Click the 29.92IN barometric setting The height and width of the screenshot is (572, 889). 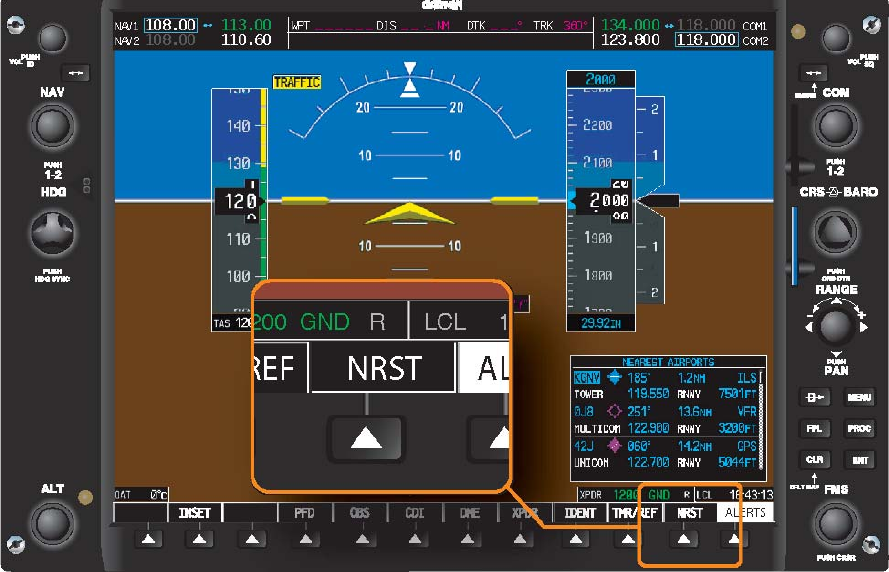pyautogui.click(x=601, y=323)
